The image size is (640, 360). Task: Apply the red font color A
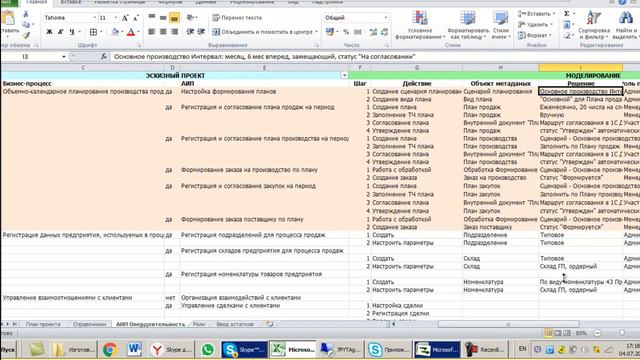[131, 31]
